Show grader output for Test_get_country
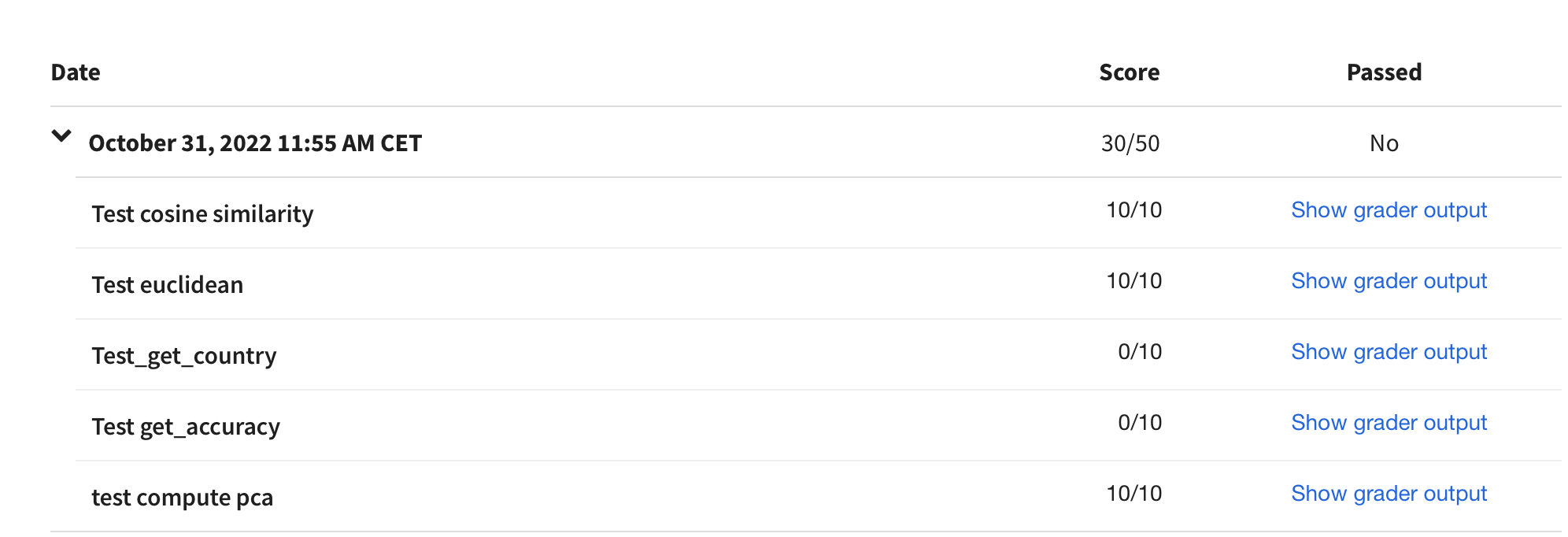 point(1389,352)
